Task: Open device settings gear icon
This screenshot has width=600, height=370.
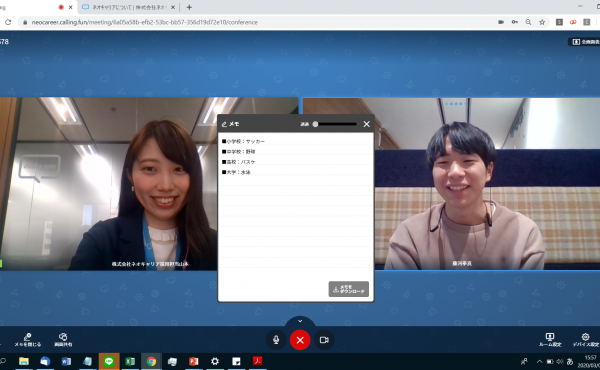Action: (585, 339)
